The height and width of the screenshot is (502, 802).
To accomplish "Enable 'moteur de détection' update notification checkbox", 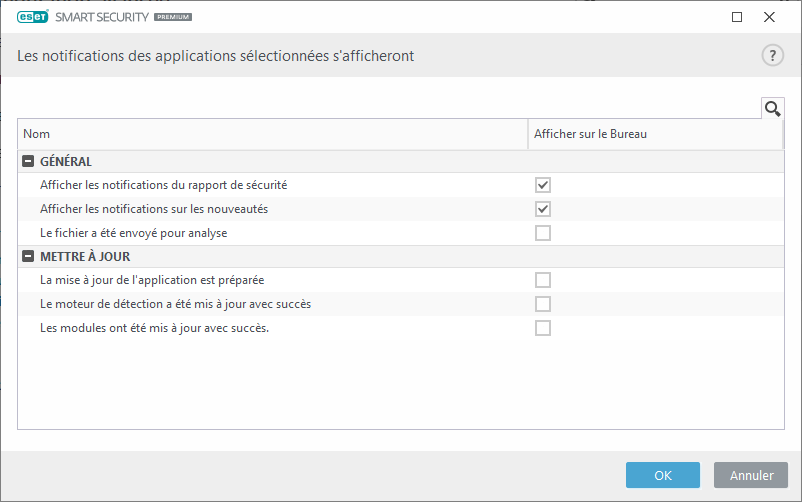I will pos(543,304).
